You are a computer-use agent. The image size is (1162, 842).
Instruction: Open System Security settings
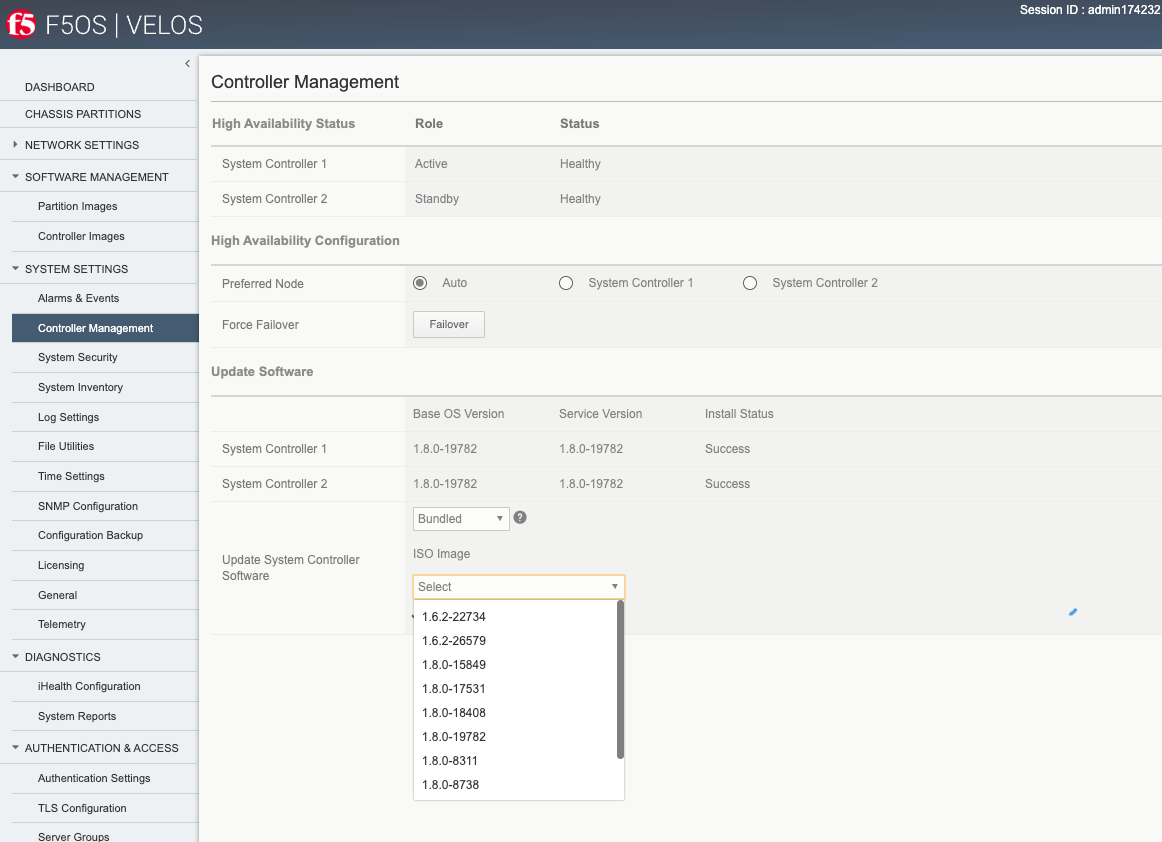click(x=78, y=357)
